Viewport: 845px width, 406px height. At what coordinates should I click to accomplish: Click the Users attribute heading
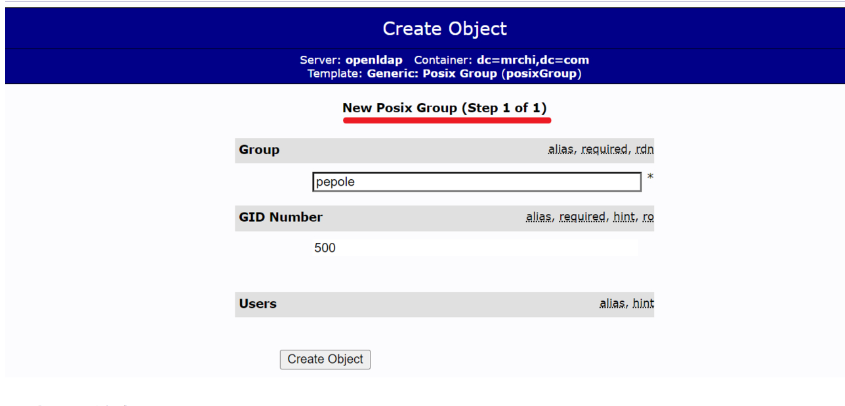pos(258,304)
